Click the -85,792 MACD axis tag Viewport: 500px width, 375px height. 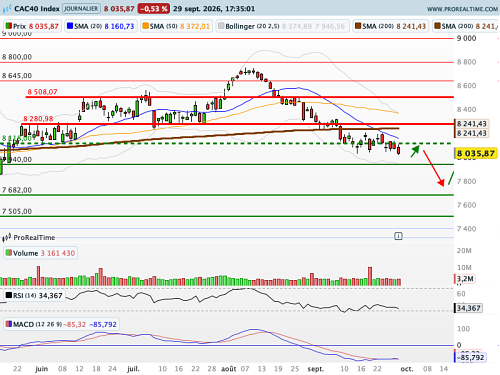click(x=470, y=357)
